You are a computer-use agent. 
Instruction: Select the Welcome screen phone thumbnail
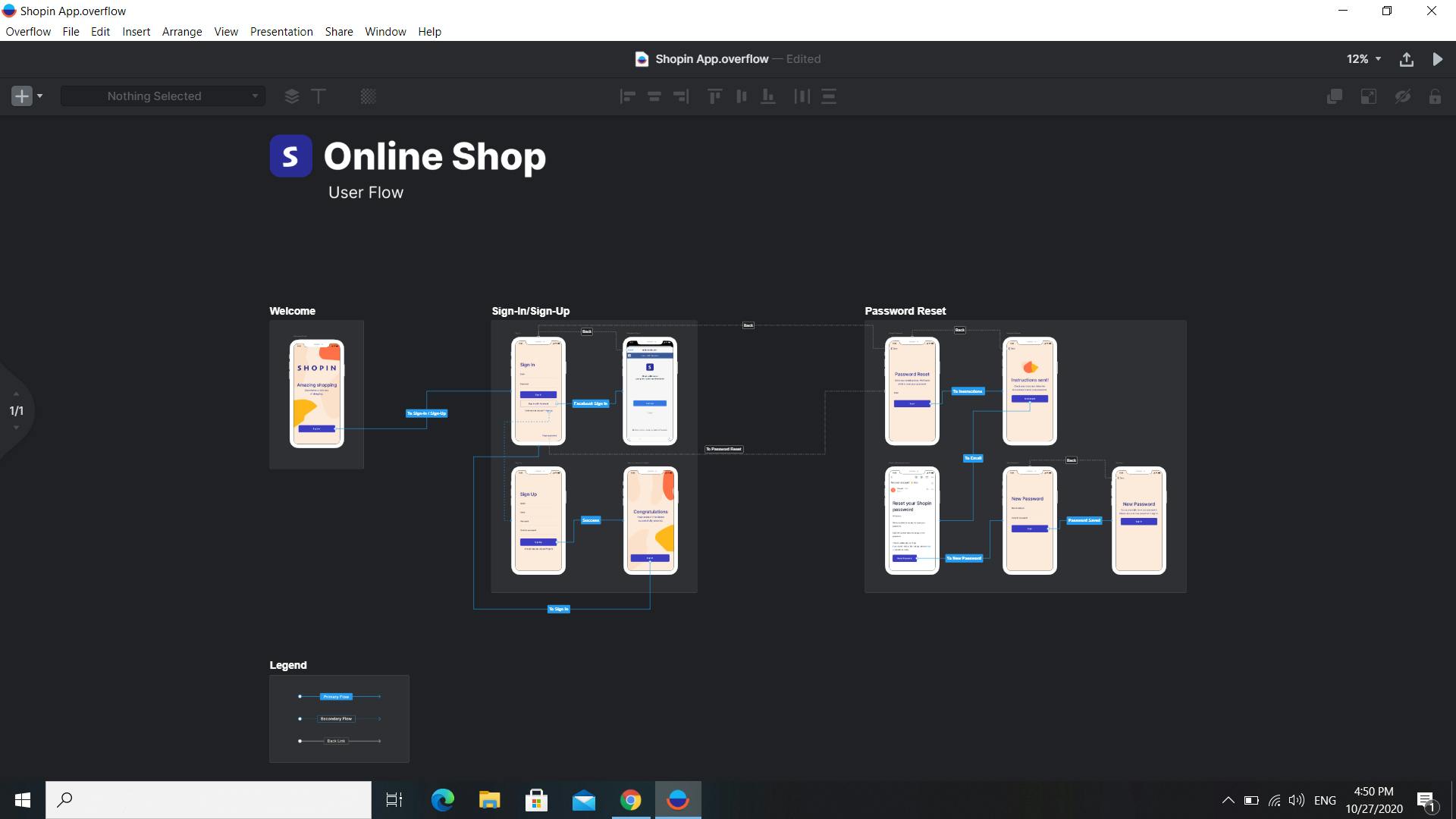pos(317,394)
